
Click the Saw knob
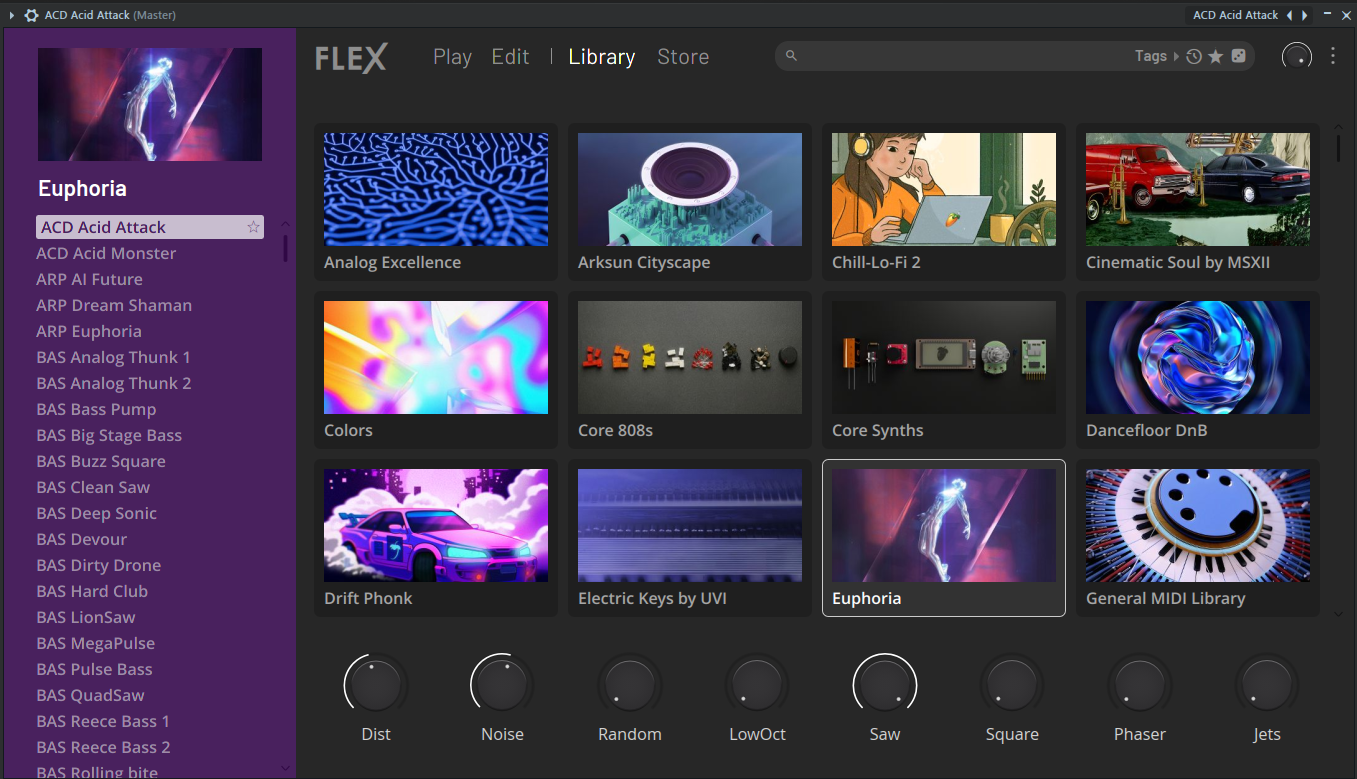pyautogui.click(x=884, y=685)
